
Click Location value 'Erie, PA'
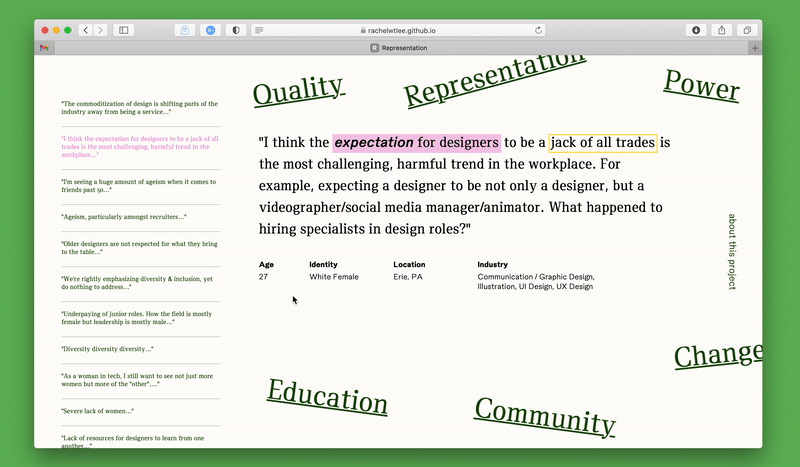tap(408, 277)
